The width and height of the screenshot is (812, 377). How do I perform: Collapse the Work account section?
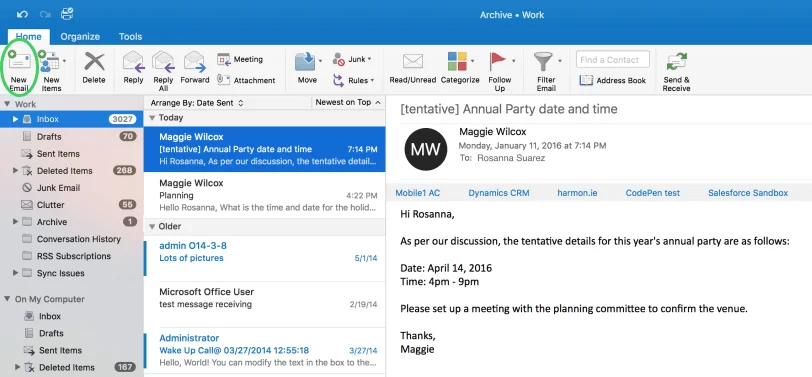click(x=7, y=104)
